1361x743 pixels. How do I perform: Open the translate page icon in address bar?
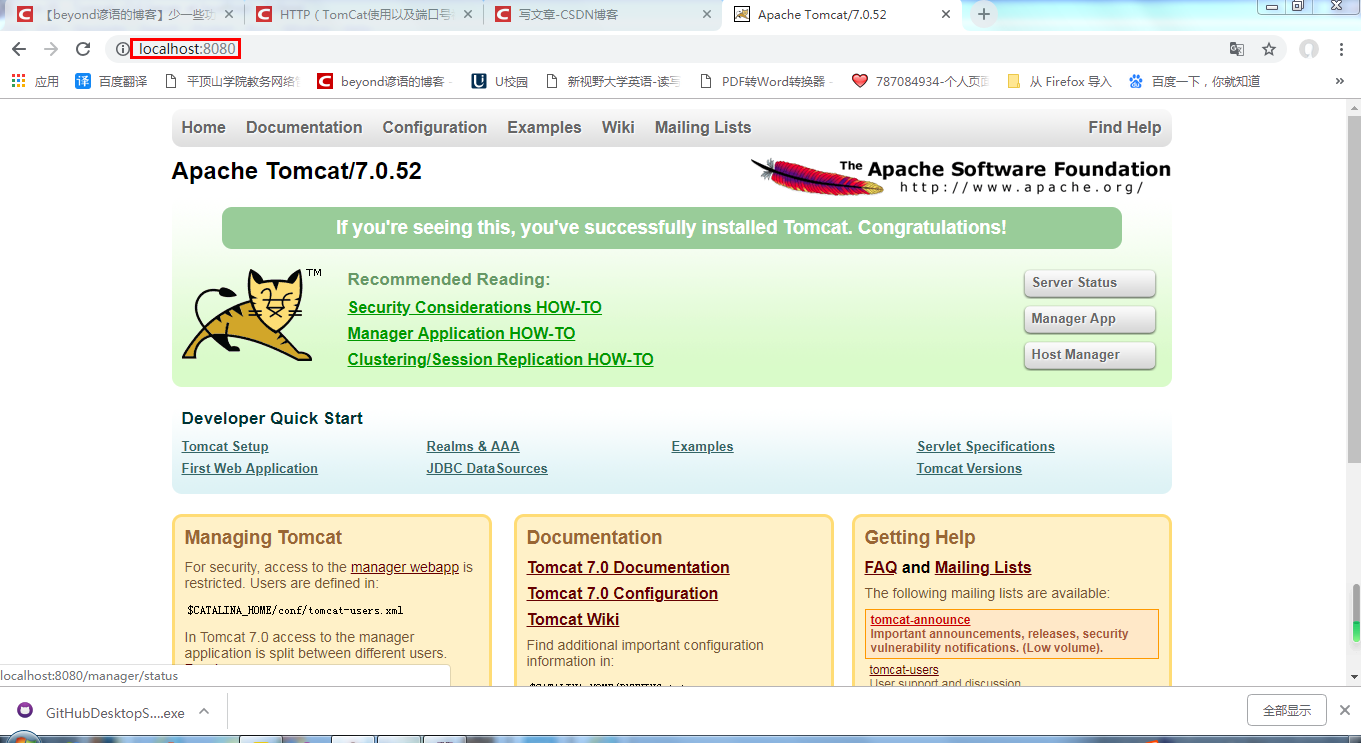1237,49
